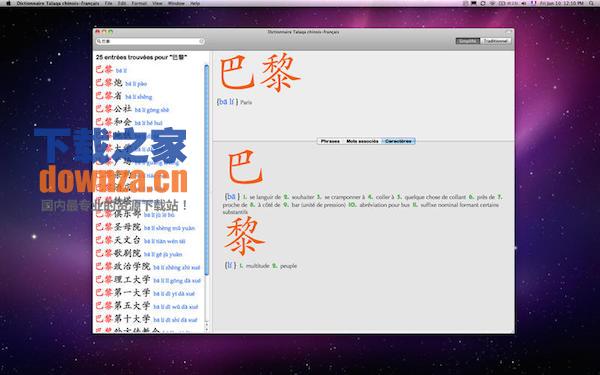Click the scroll-down arrow of results list
This screenshot has height=375, width=600.
pyautogui.click(x=207, y=329)
